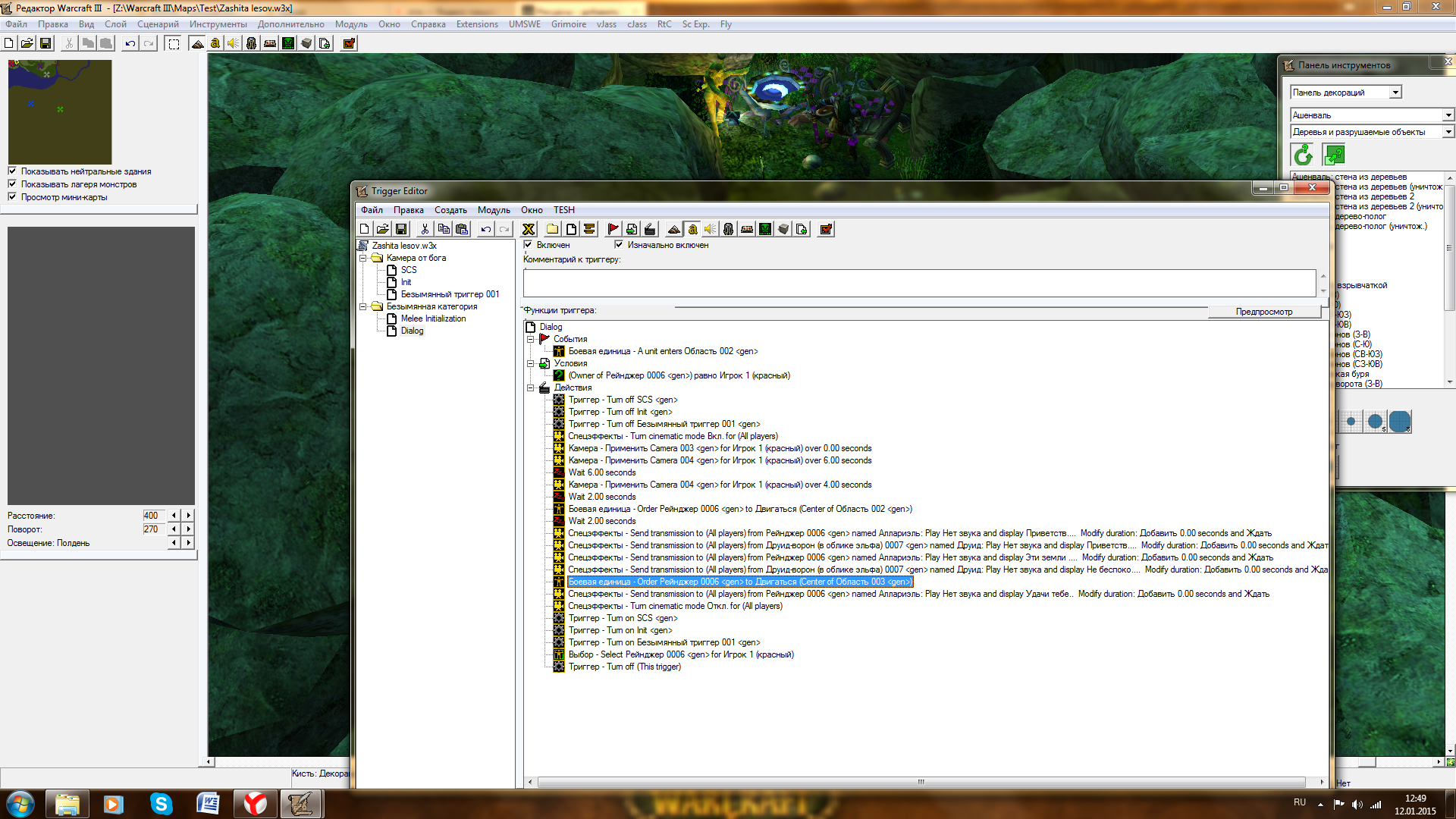Paste icon in Trigger Editor toolbar
Viewport: 1456px width, 819px height.
[x=462, y=229]
